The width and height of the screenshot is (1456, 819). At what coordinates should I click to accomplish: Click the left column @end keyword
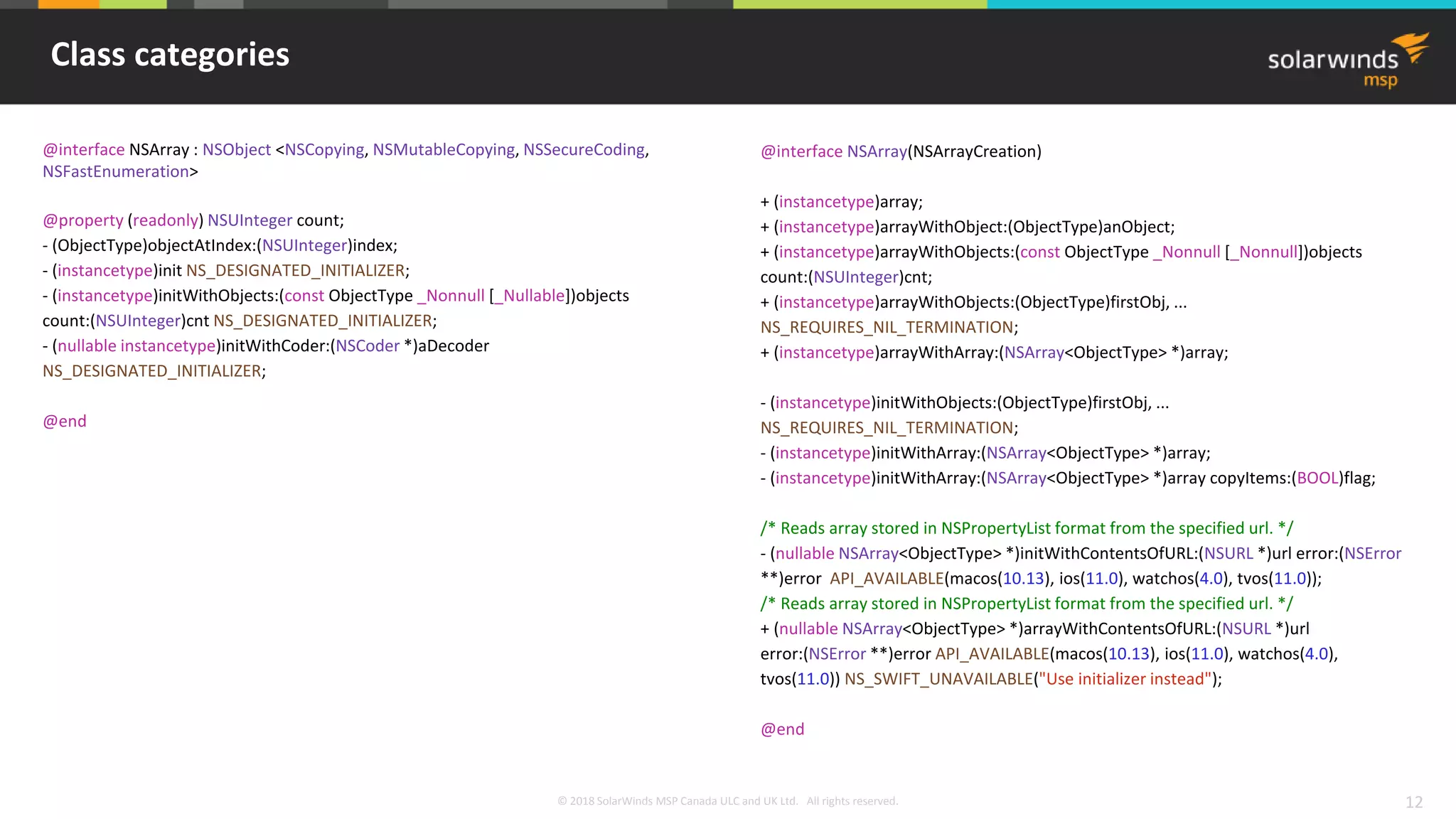65,422
